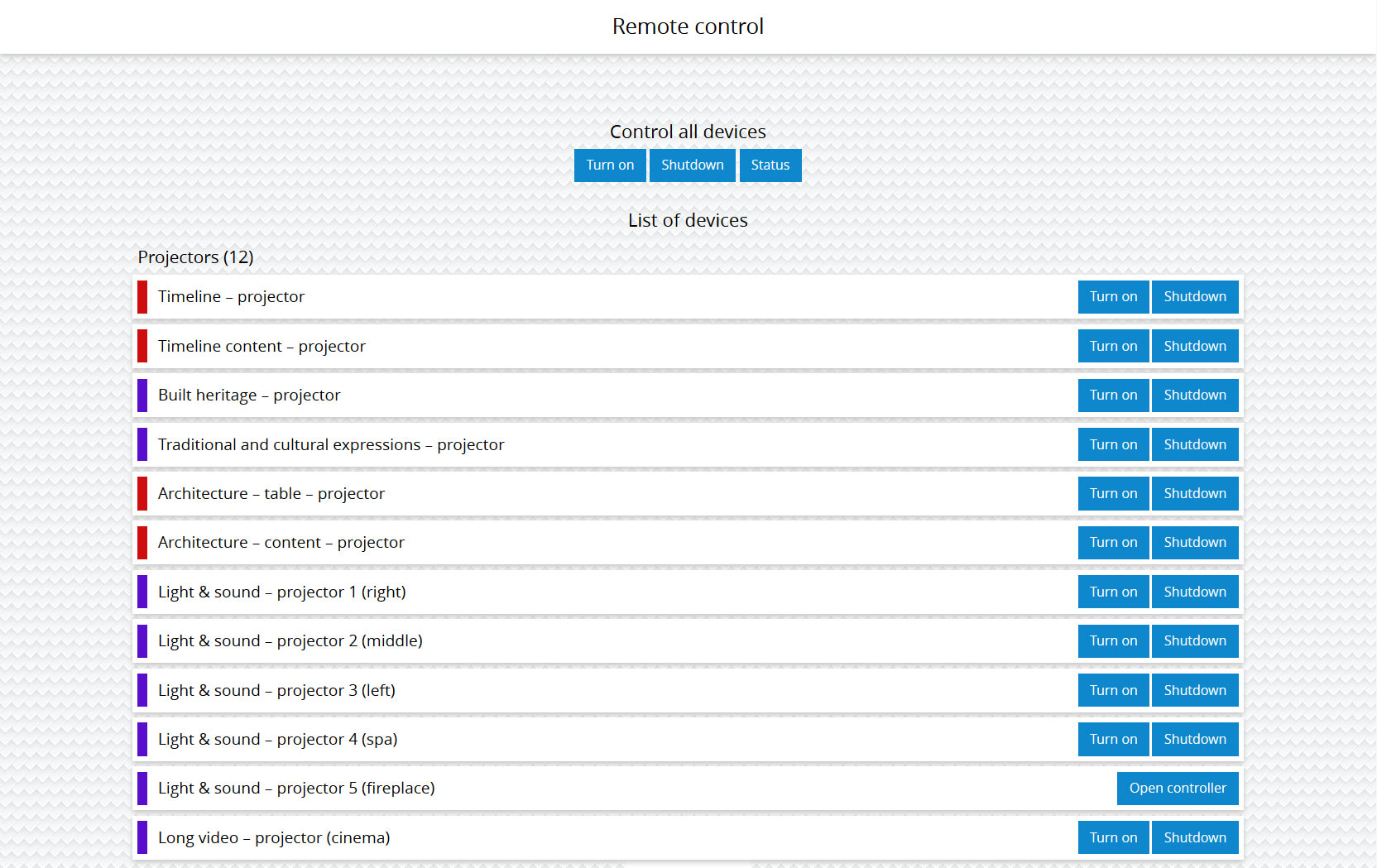The image size is (1377, 868).
Task: Turn on Long video – projector (cinema)
Action: click(x=1113, y=837)
